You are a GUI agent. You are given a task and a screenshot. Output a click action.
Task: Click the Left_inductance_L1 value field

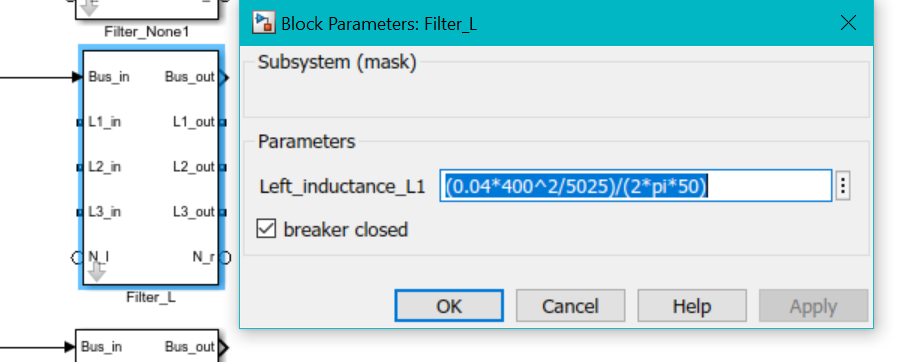click(636, 186)
